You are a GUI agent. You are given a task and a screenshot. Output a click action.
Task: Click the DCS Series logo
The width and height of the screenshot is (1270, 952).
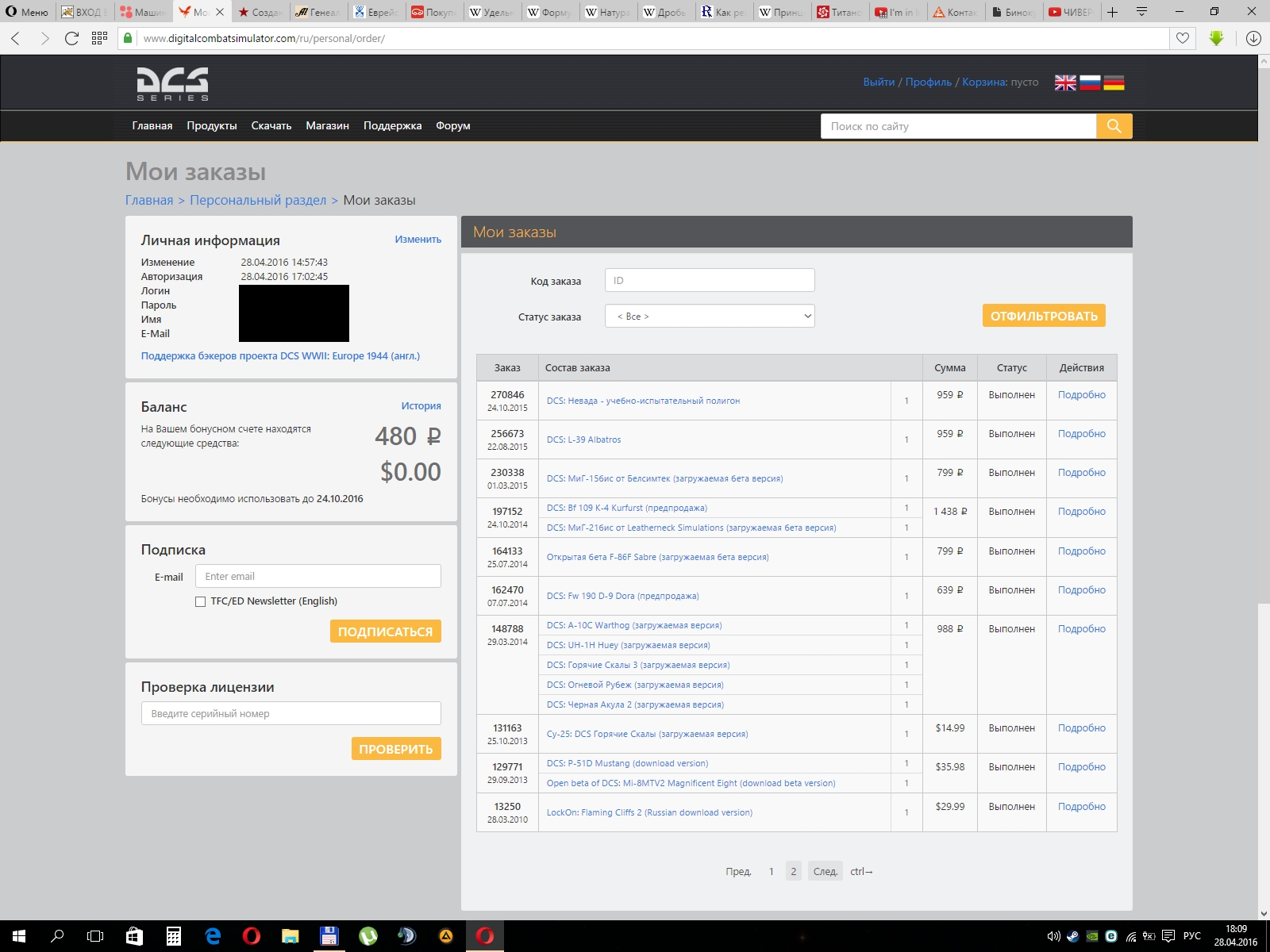point(172,83)
